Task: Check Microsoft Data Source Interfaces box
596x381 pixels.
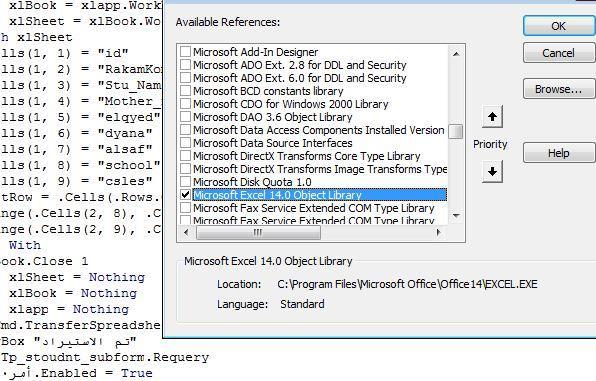Action: tap(185, 143)
